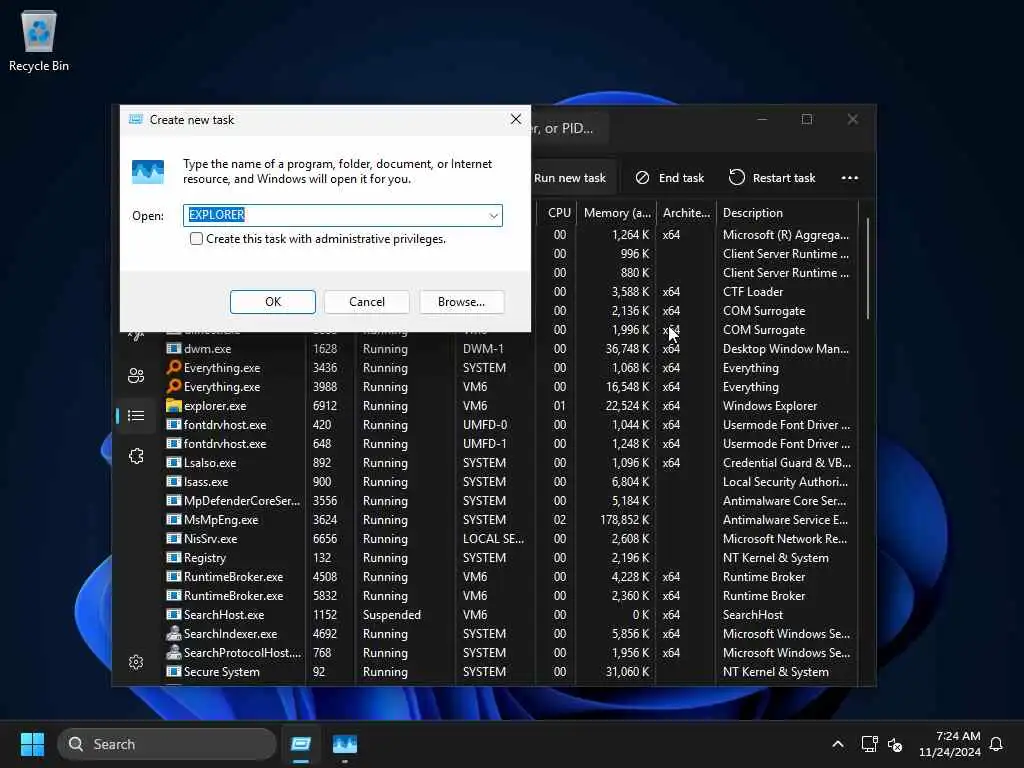Image resolution: width=1024 pixels, height=768 pixels.
Task: Sort by the Architecture column header
Action: pos(686,213)
